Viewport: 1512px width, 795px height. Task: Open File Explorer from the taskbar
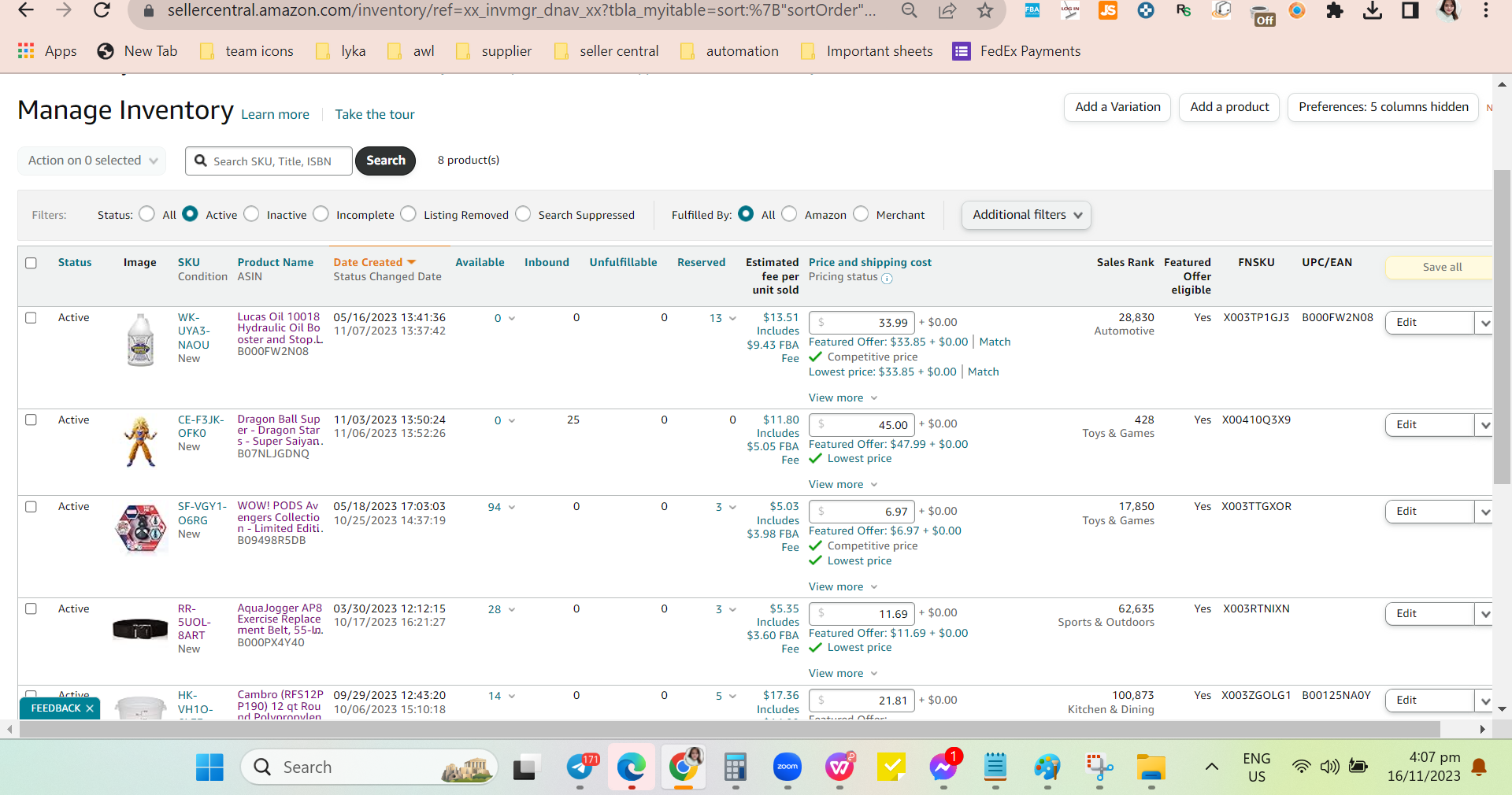coord(1151,767)
